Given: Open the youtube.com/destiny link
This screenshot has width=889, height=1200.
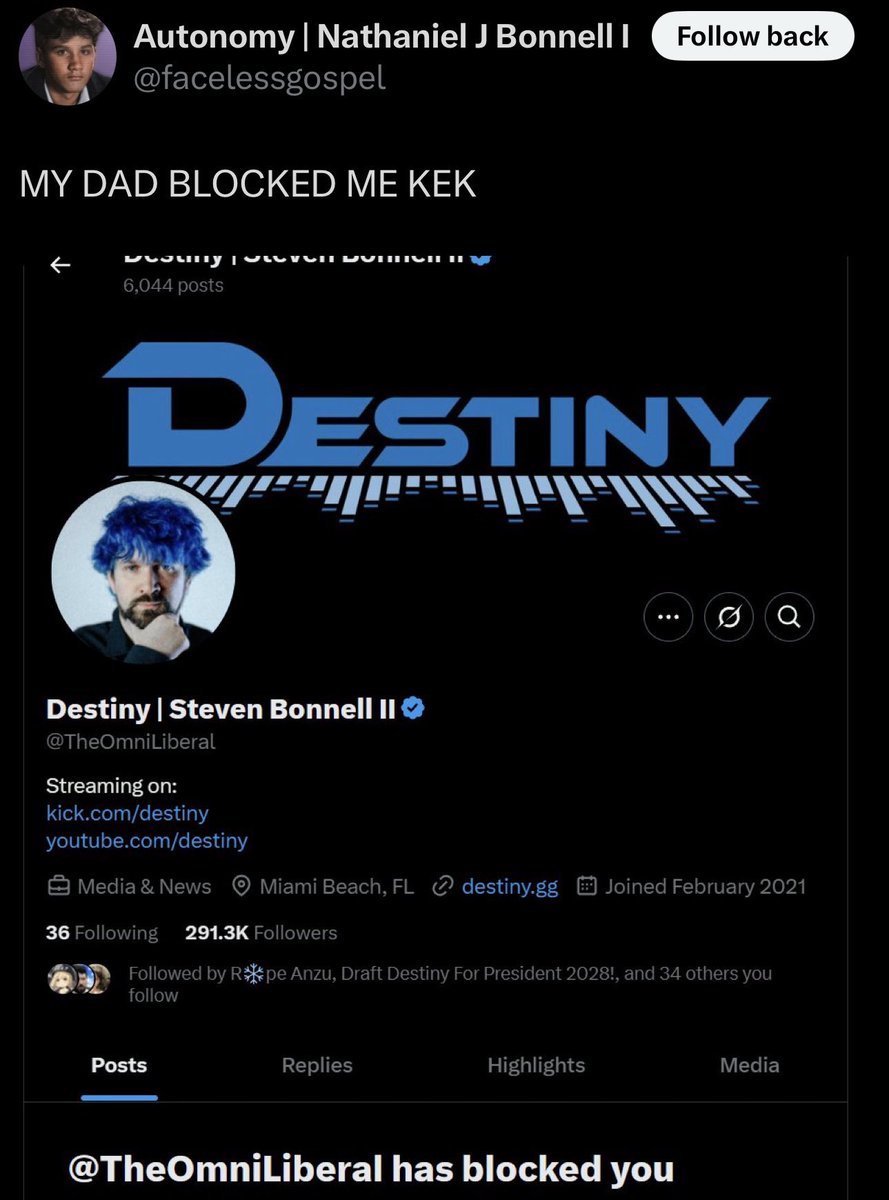Looking at the screenshot, I should point(146,840).
